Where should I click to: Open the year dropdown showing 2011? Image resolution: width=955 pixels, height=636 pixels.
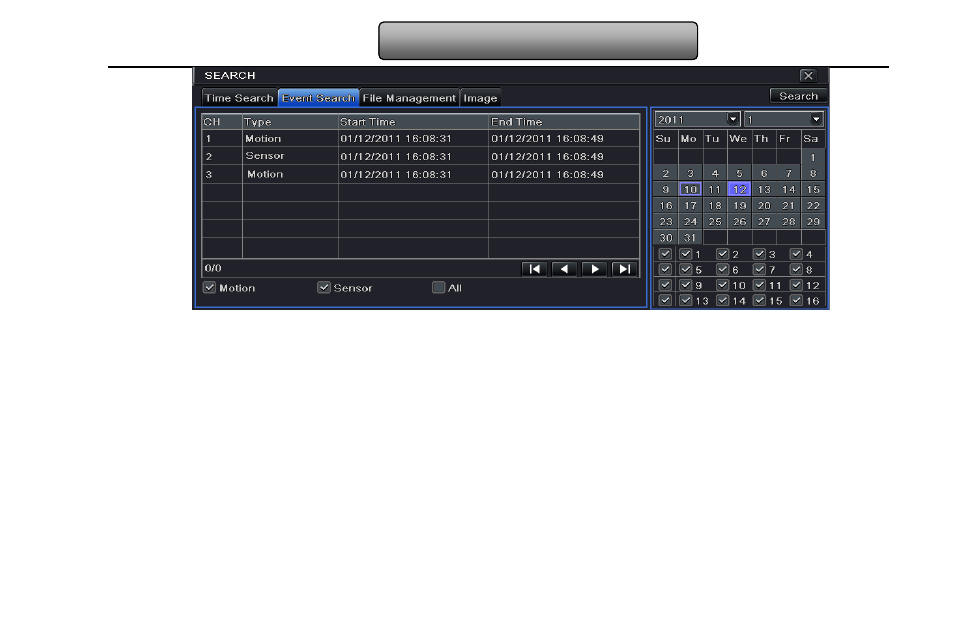point(697,119)
